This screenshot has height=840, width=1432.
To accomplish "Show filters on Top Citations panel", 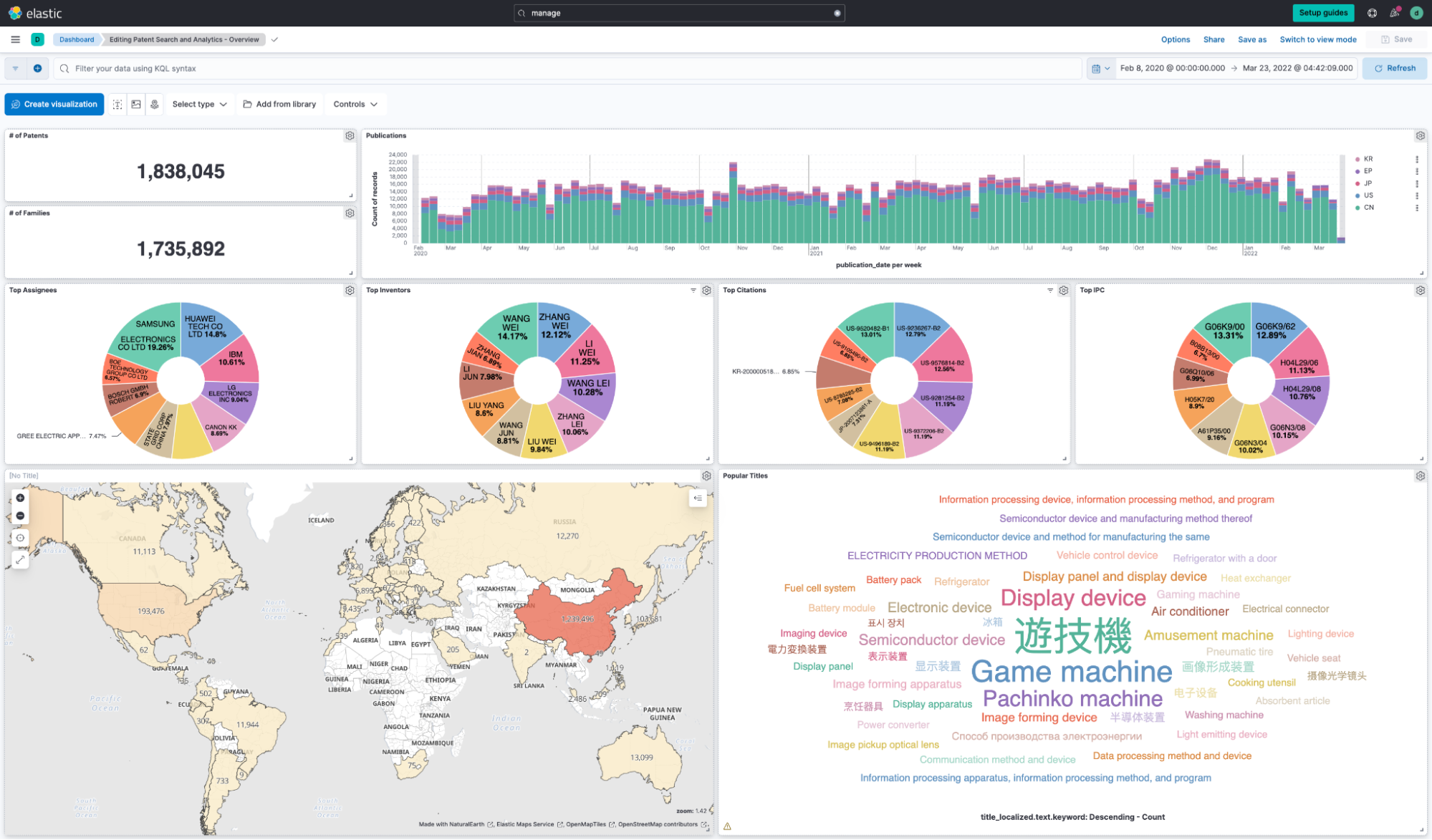I will tap(1049, 290).
